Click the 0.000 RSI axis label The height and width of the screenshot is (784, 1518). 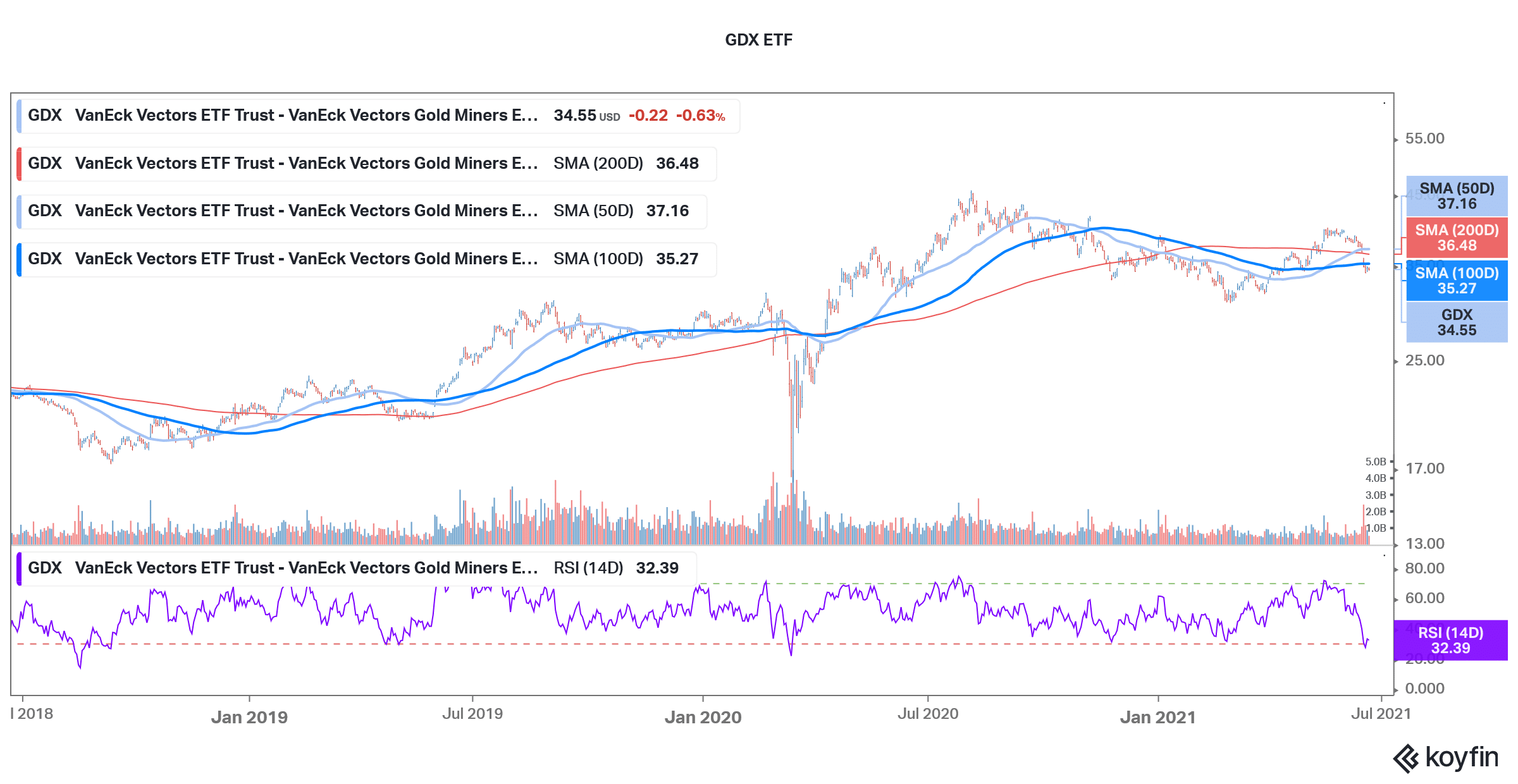point(1424,689)
